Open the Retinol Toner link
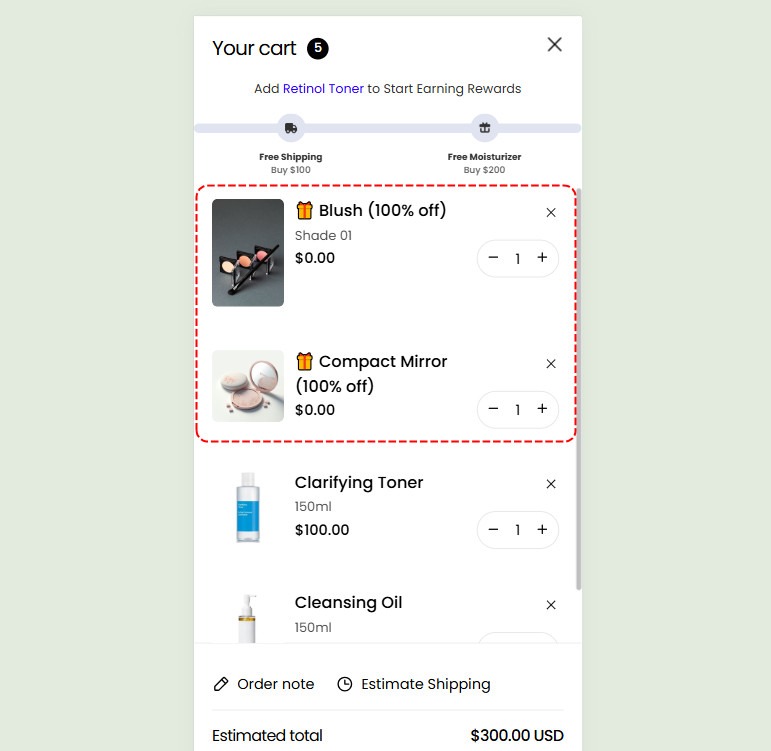Viewport: 771px width, 751px height. point(323,89)
